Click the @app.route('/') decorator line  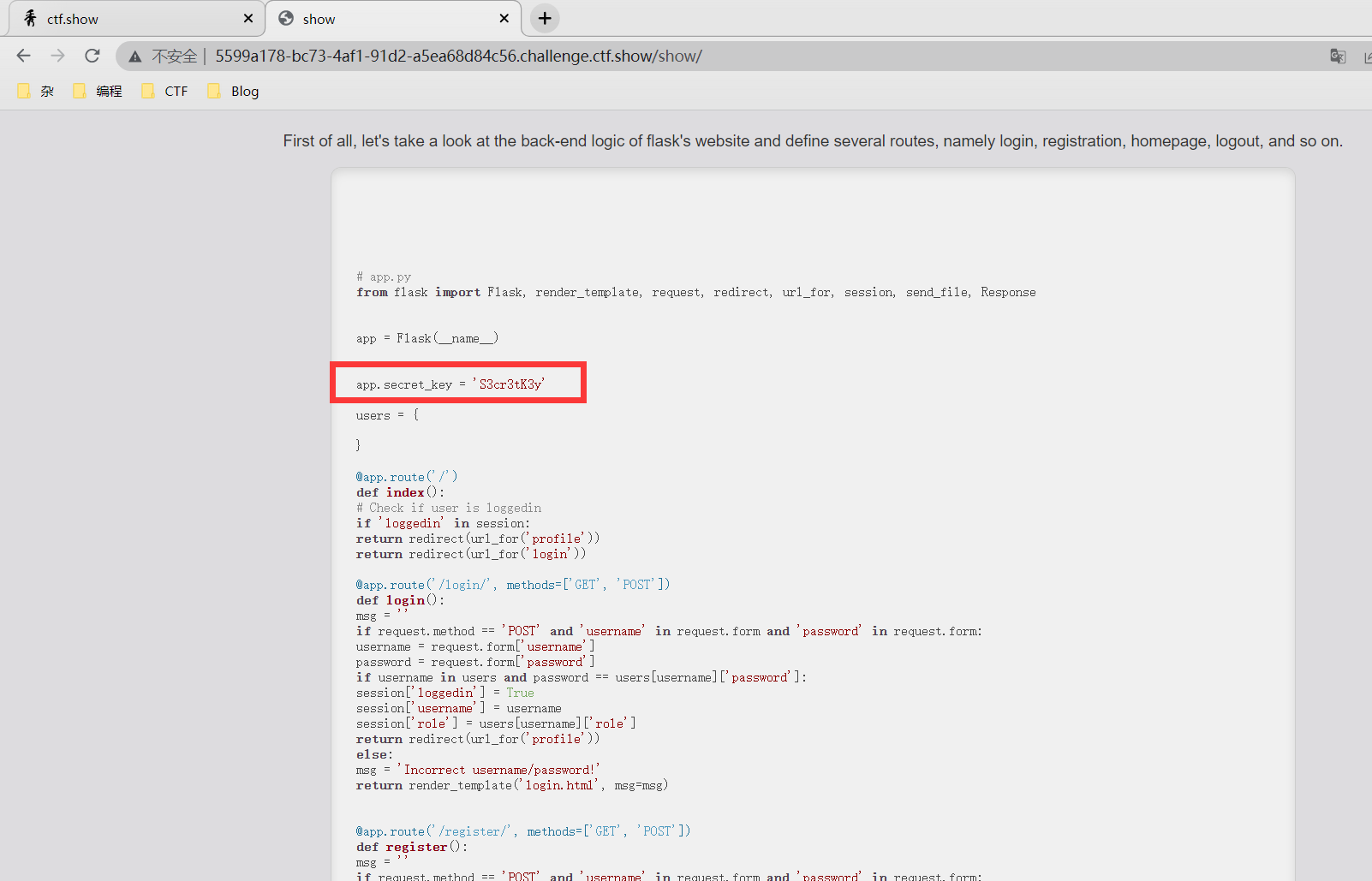(407, 478)
